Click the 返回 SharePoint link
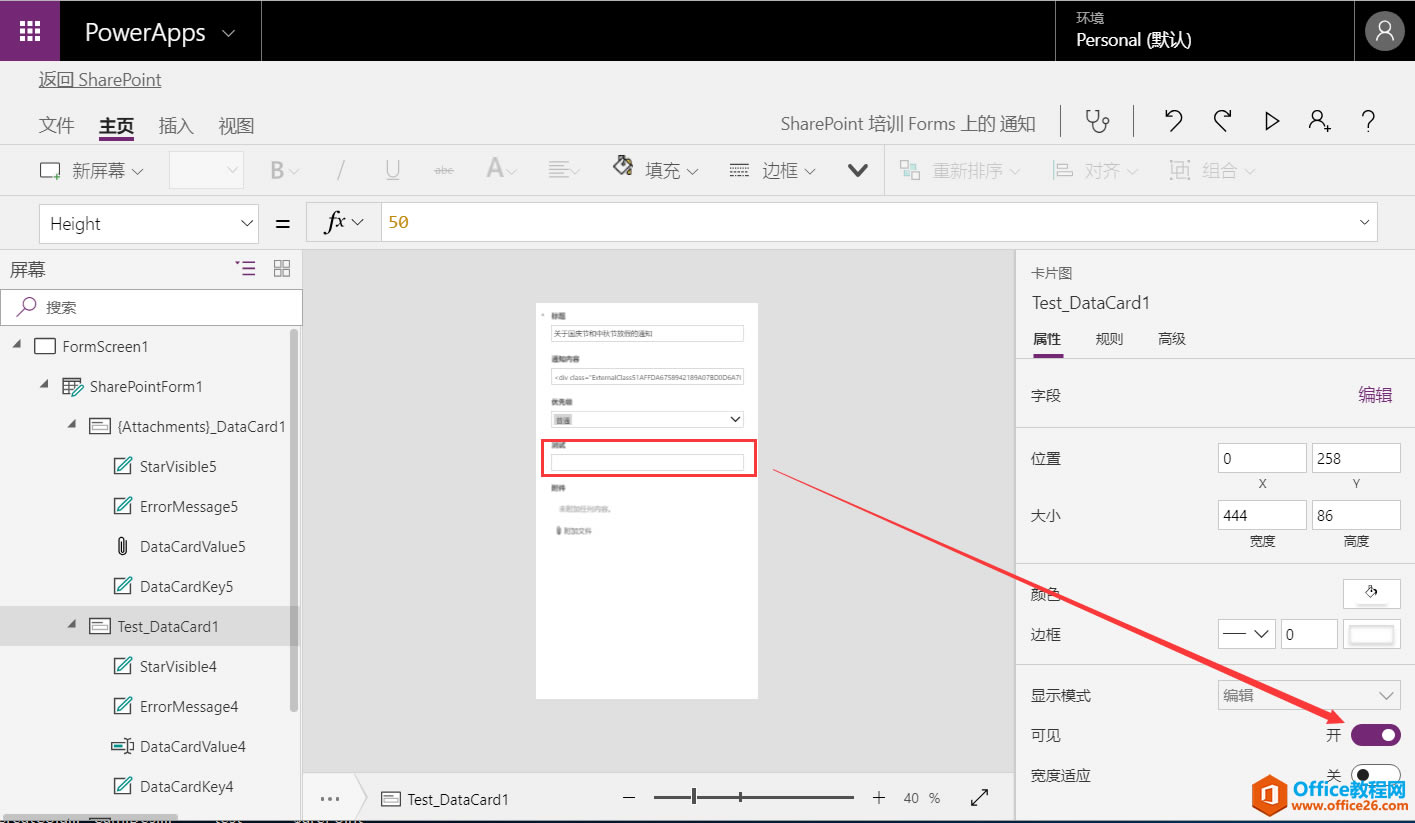Image resolution: width=1415 pixels, height=823 pixels. coord(99,79)
